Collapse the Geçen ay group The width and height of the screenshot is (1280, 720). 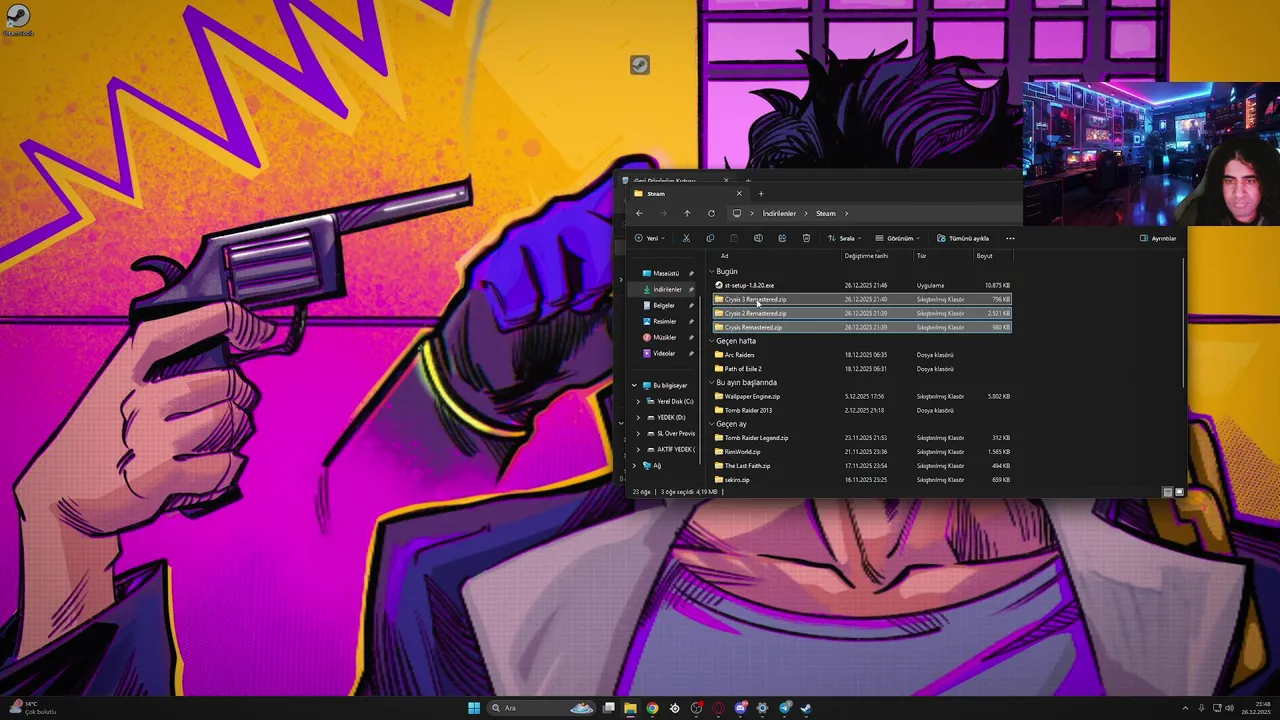712,424
